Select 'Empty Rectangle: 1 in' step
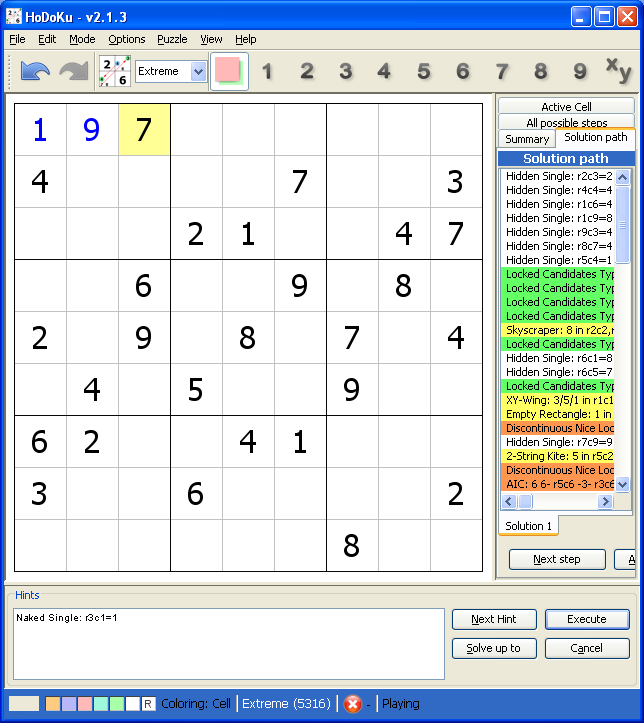The image size is (644, 723). coord(558,414)
